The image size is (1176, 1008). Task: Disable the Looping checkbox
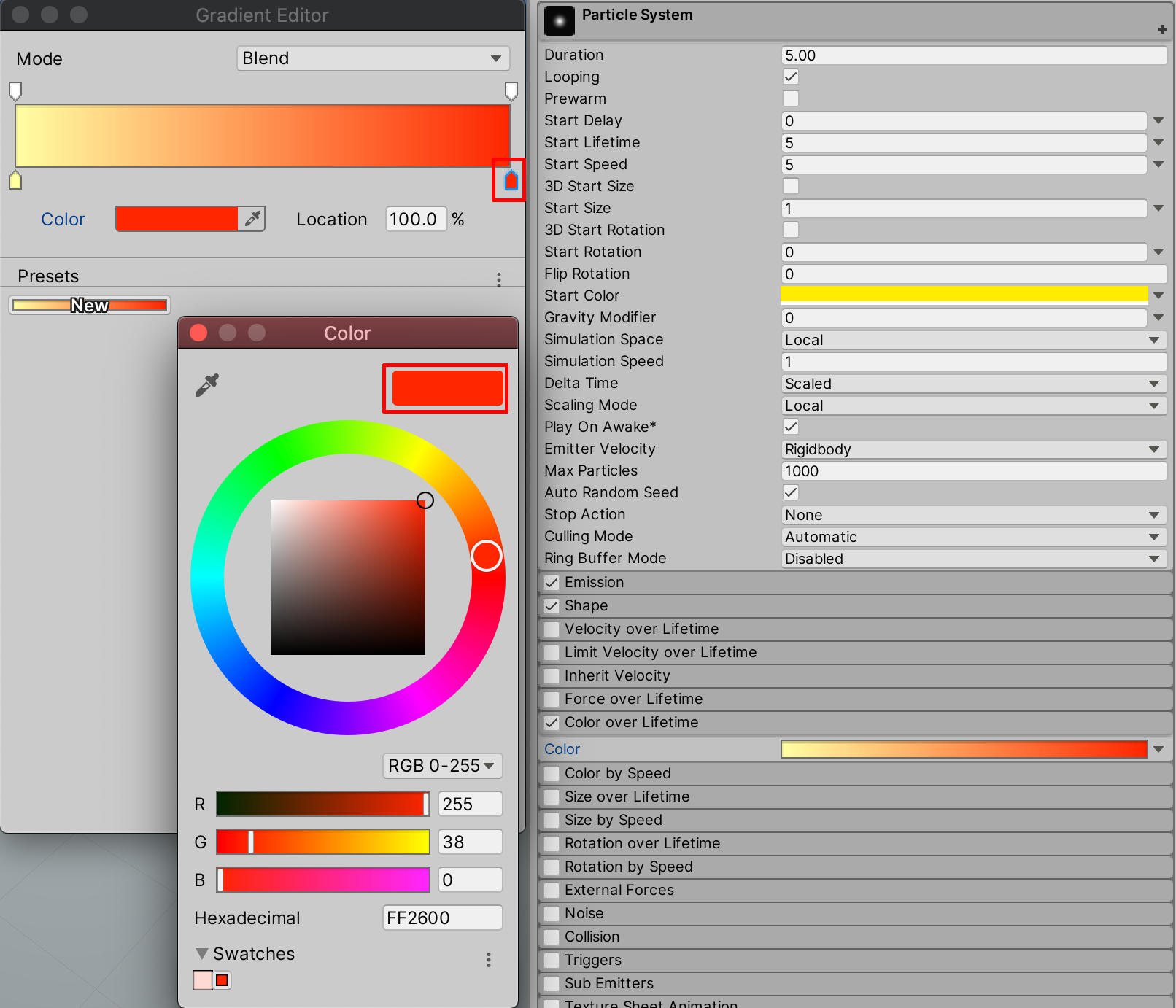(791, 77)
